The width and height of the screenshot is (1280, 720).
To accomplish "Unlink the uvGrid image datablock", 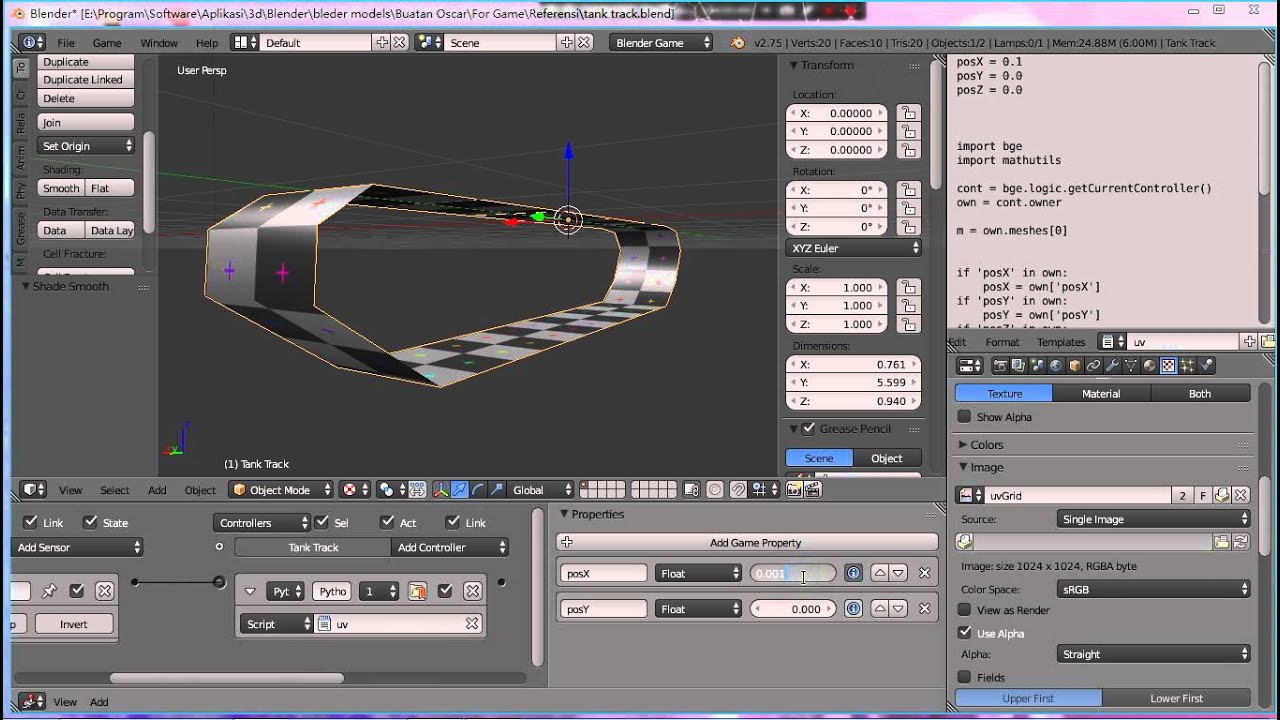I will pyautogui.click(x=1240, y=495).
